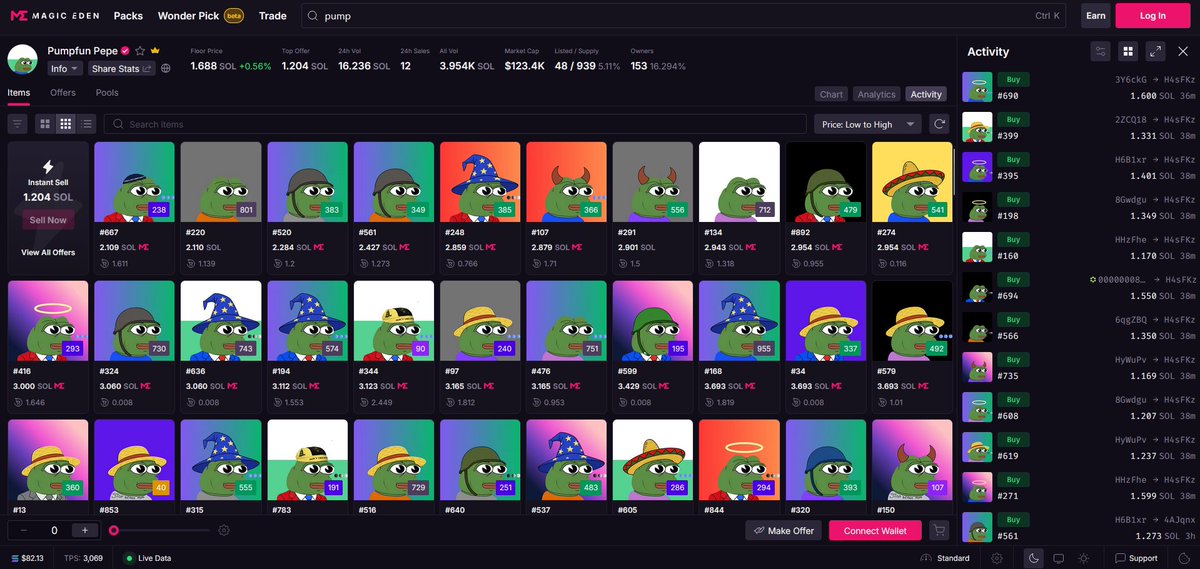1200x569 pixels.
Task: Open Support chat
Action: [1136, 558]
